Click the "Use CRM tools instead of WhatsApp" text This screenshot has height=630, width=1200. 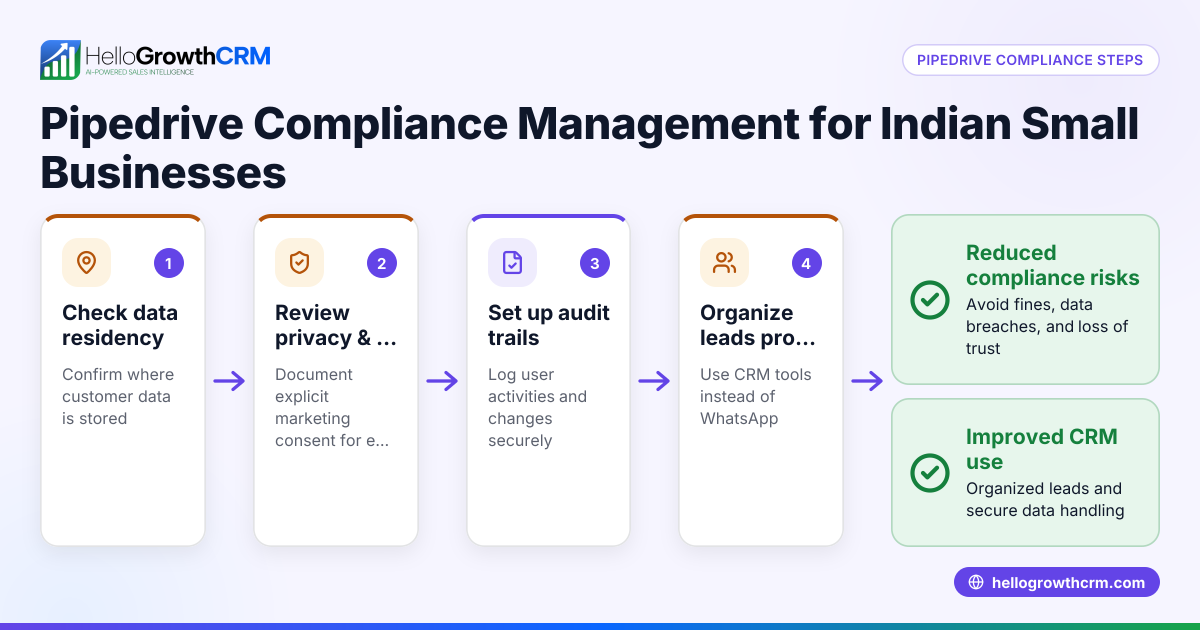tap(756, 396)
